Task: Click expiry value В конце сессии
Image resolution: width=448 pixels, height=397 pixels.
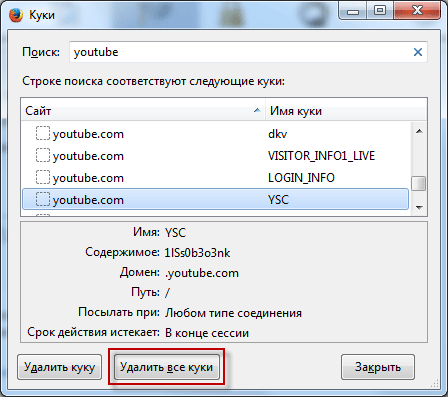Action: tap(207, 333)
